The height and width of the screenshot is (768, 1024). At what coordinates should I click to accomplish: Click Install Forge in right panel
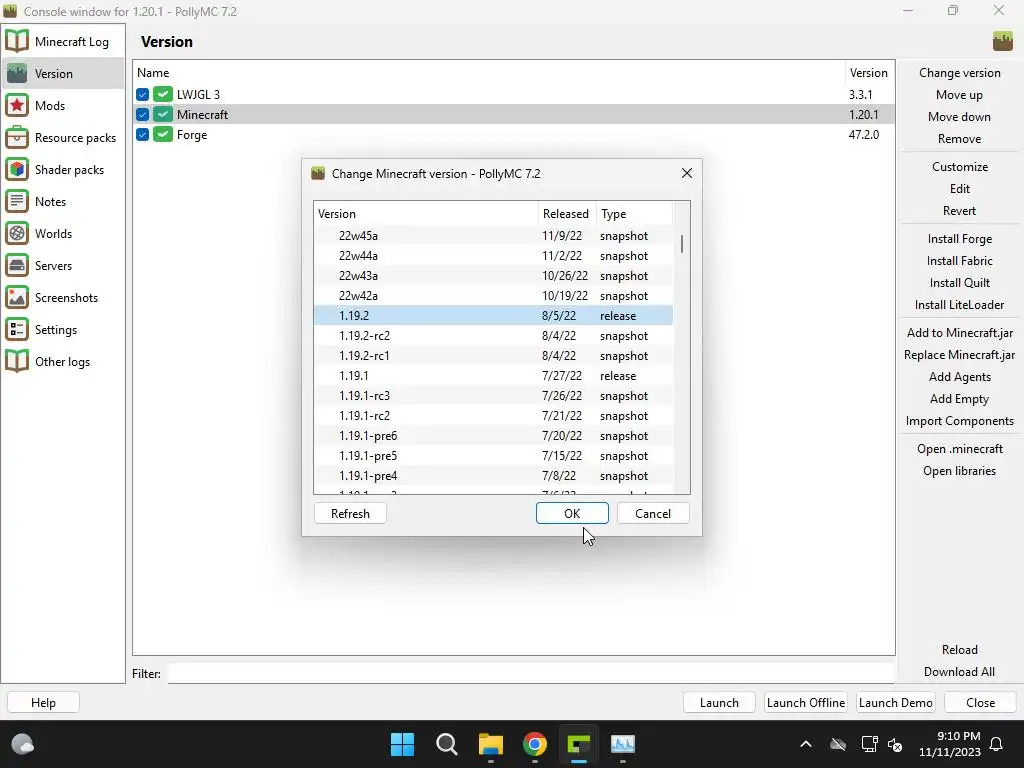pos(959,238)
